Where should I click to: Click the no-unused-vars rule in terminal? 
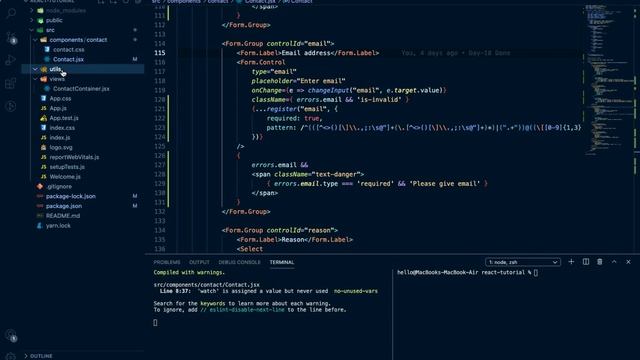(356, 291)
